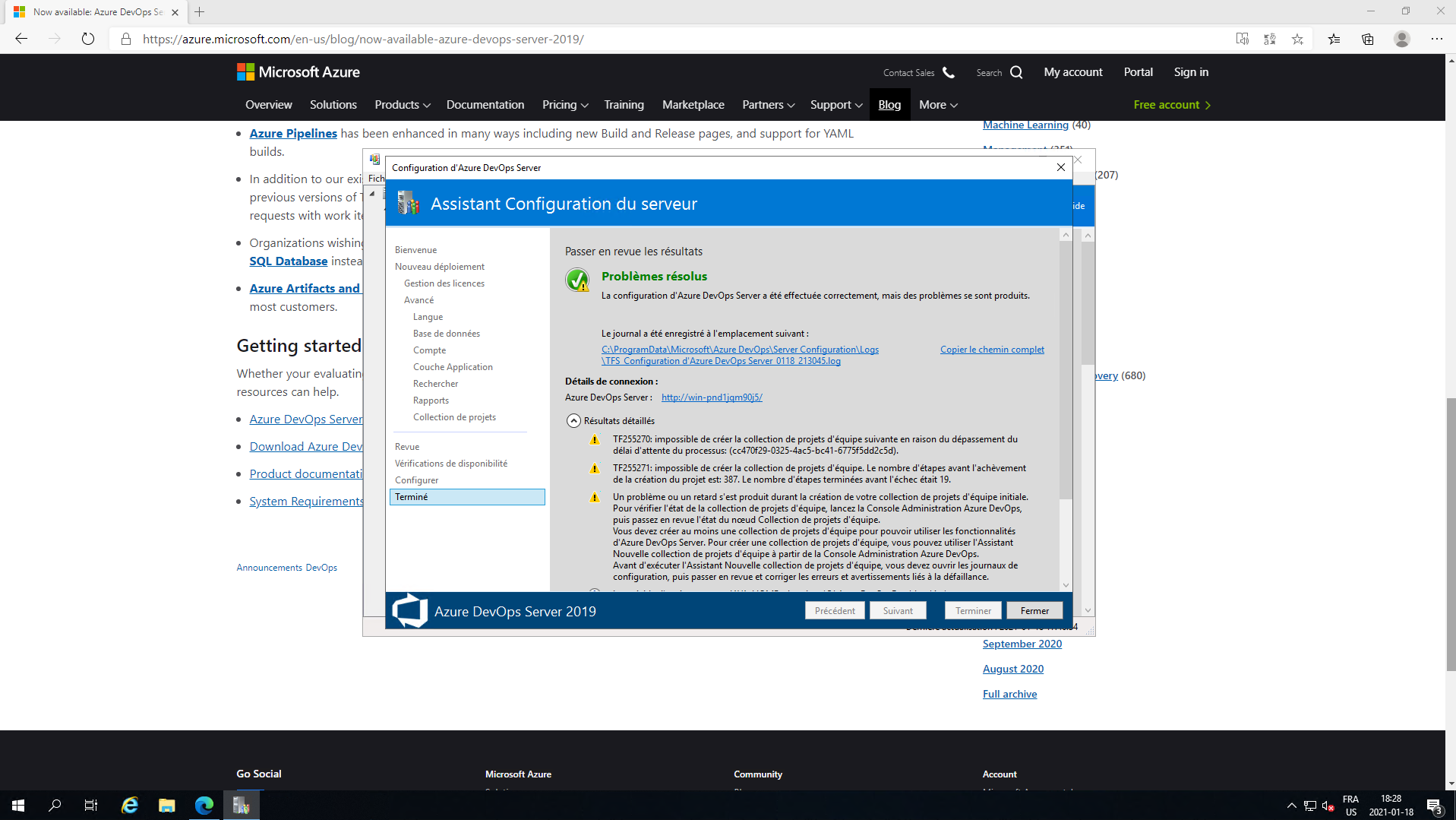Click the Azure search magnifier icon
This screenshot has width=1456, height=820.
1016,72
